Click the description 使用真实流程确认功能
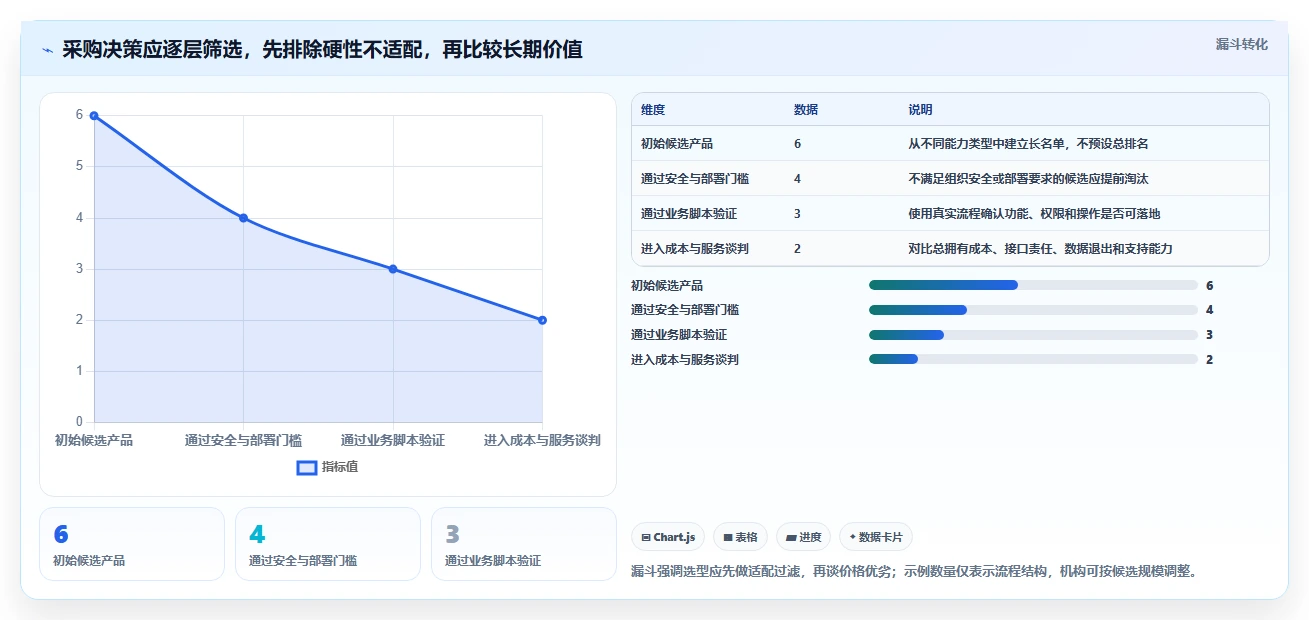The image size is (1309, 620). click(x=1034, y=214)
